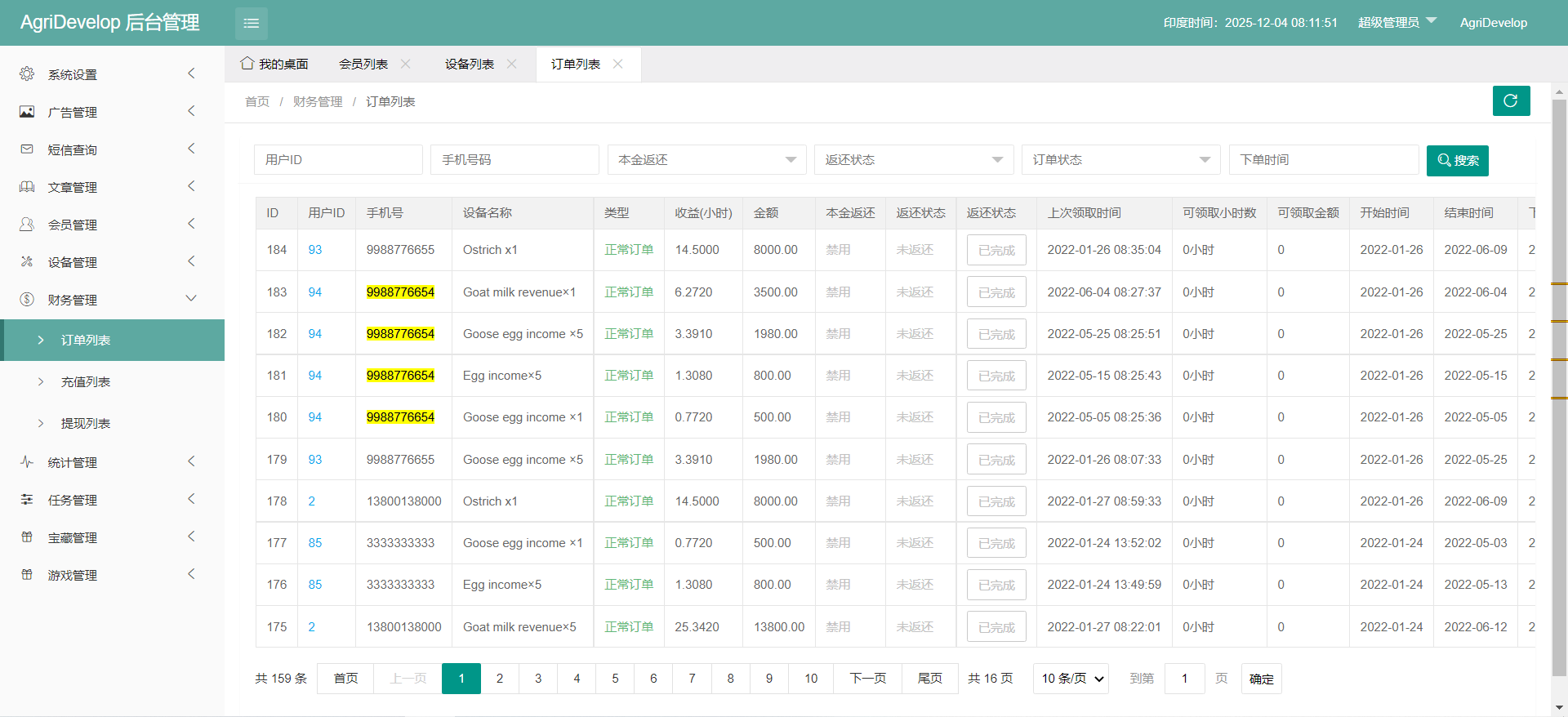The width and height of the screenshot is (1568, 717).
Task: Click the SMS query envelope icon
Action: (27, 149)
